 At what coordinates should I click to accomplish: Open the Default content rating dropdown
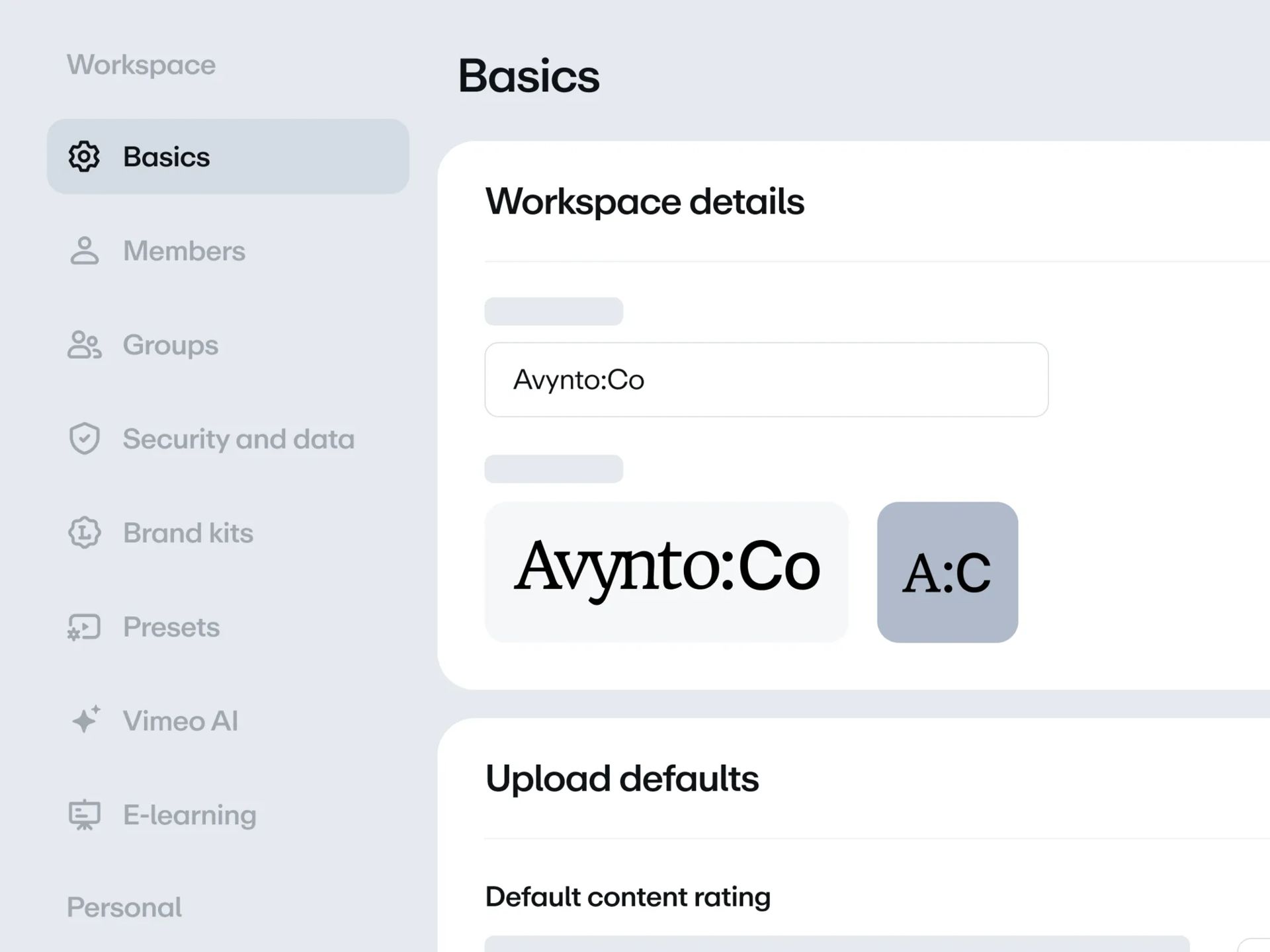[x=836, y=944]
